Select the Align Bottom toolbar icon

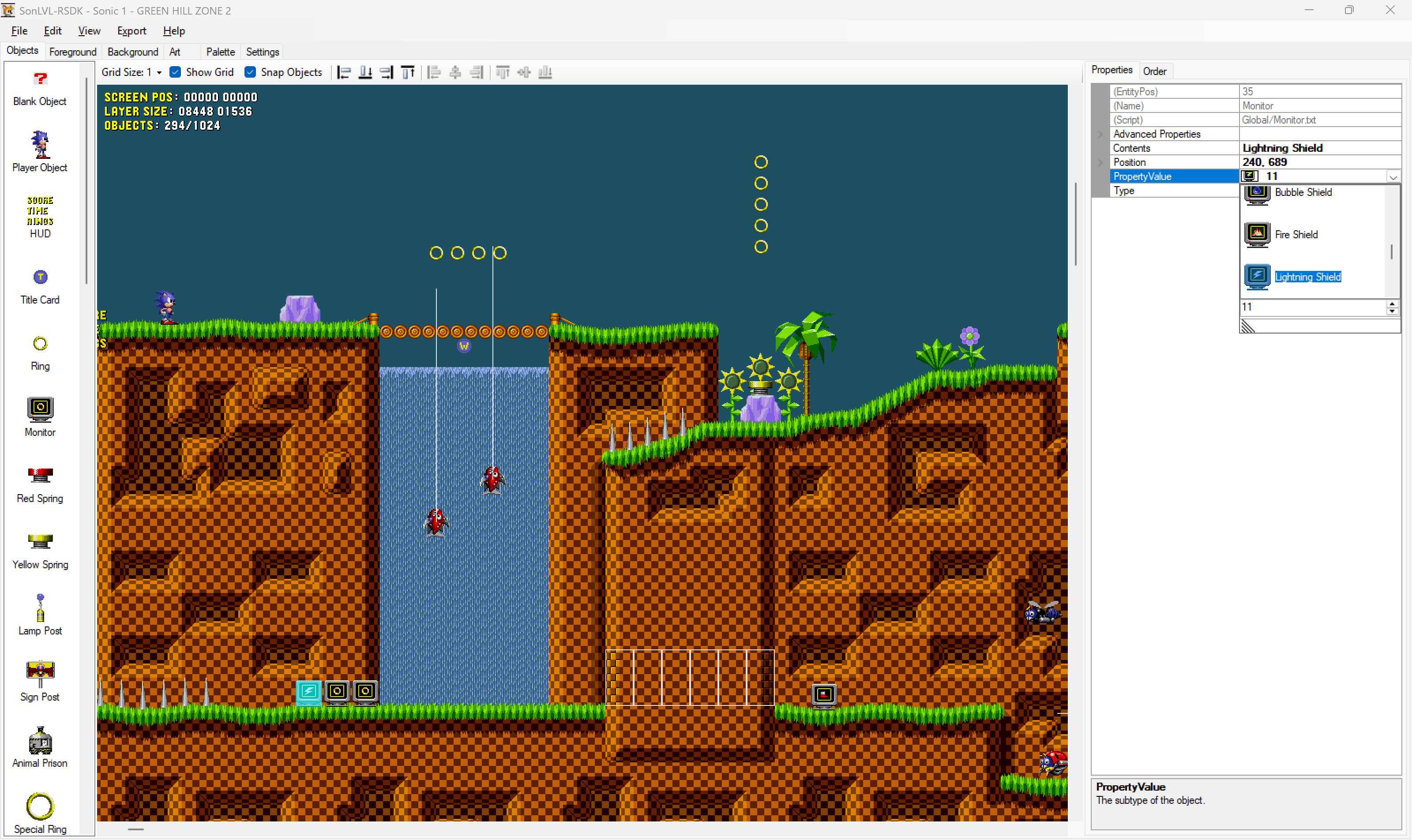coord(365,72)
